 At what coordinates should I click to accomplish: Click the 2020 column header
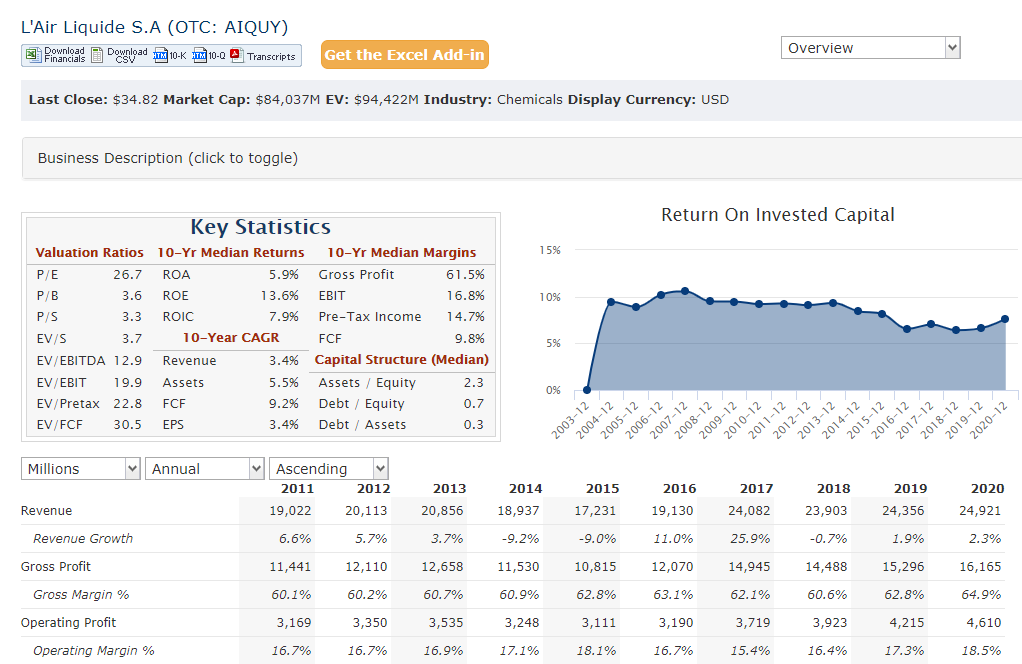point(987,489)
